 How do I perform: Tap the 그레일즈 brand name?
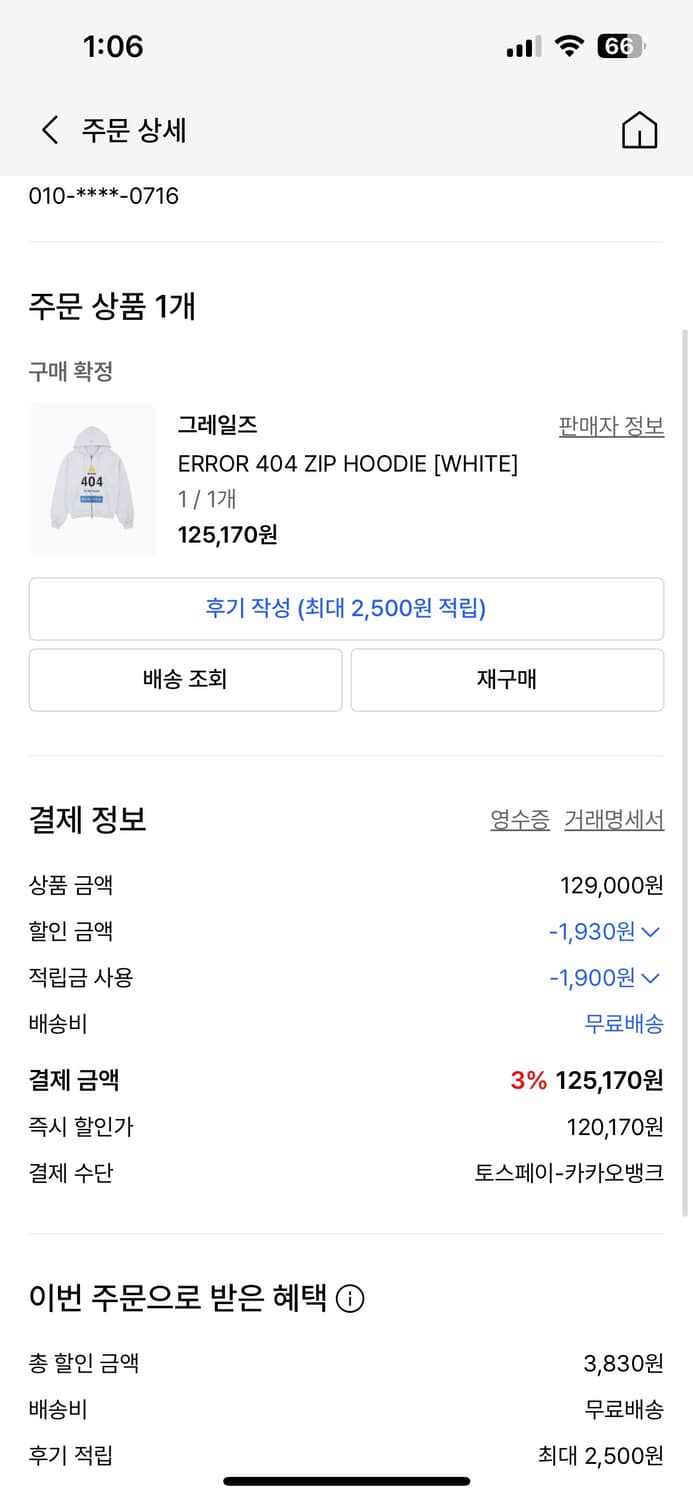click(x=217, y=425)
